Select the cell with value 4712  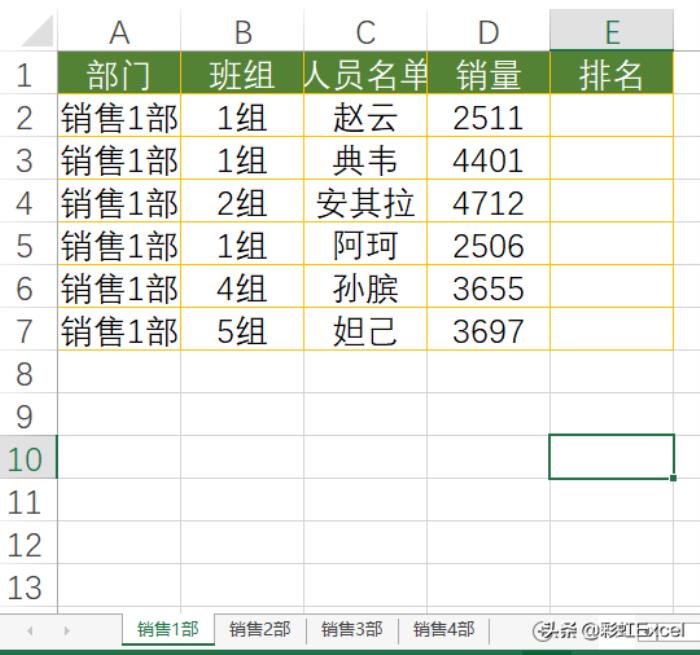pyautogui.click(x=488, y=203)
